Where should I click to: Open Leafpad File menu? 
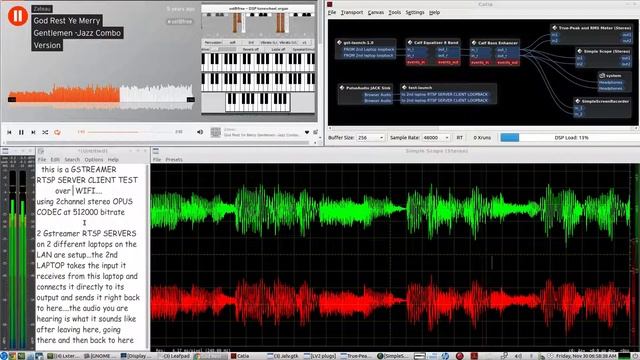[42, 160]
